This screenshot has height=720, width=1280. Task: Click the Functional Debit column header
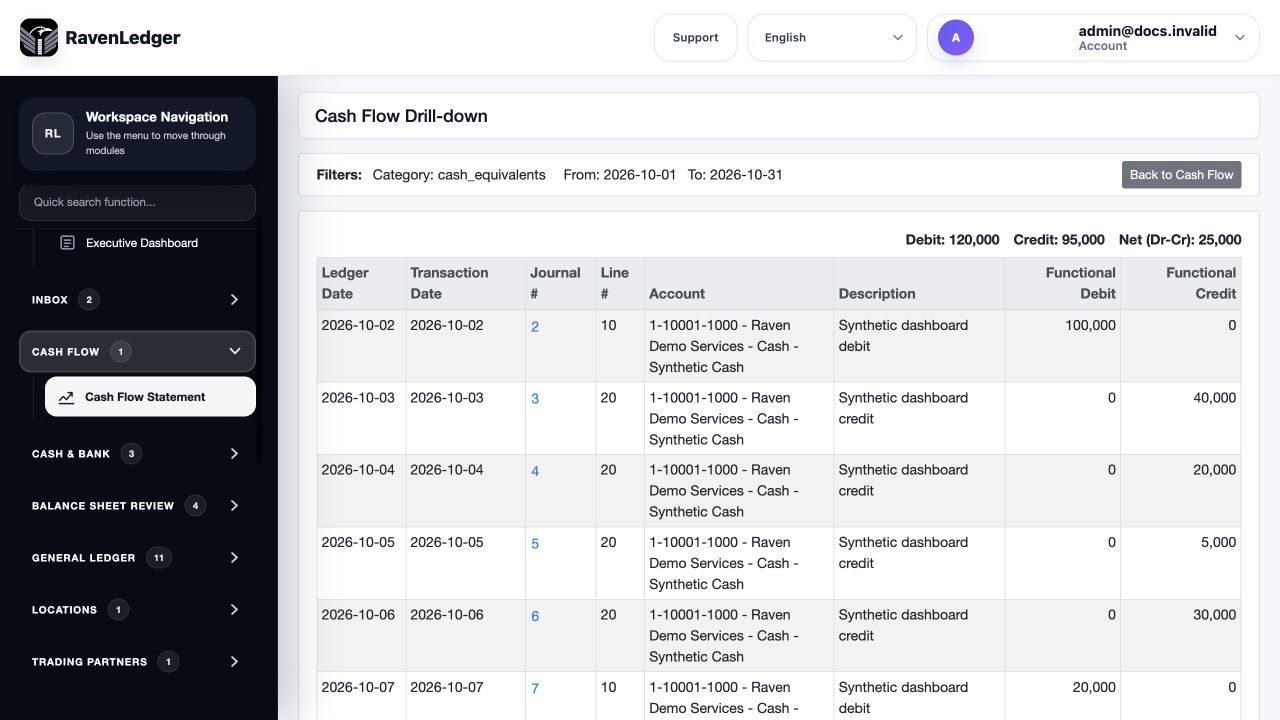(1063, 283)
